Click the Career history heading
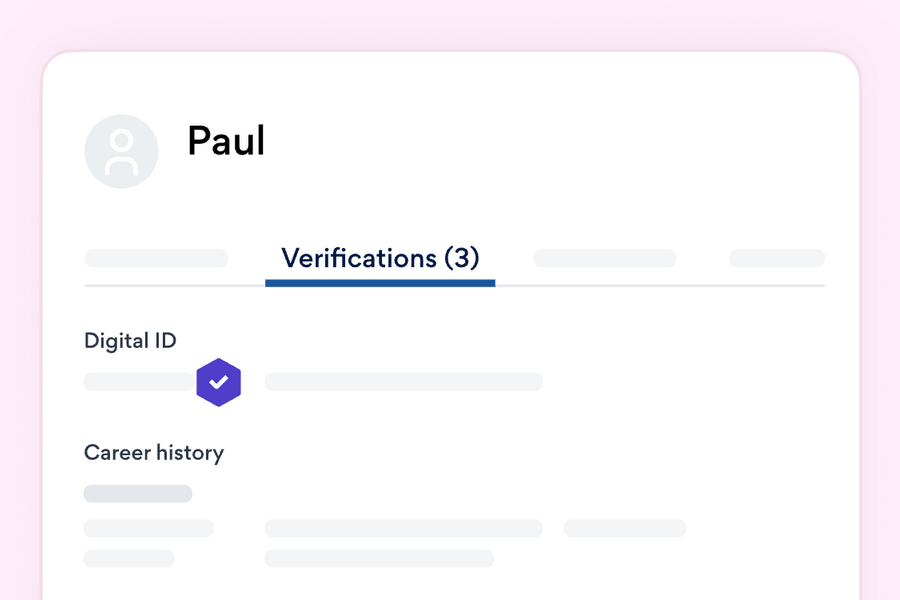 click(x=154, y=452)
